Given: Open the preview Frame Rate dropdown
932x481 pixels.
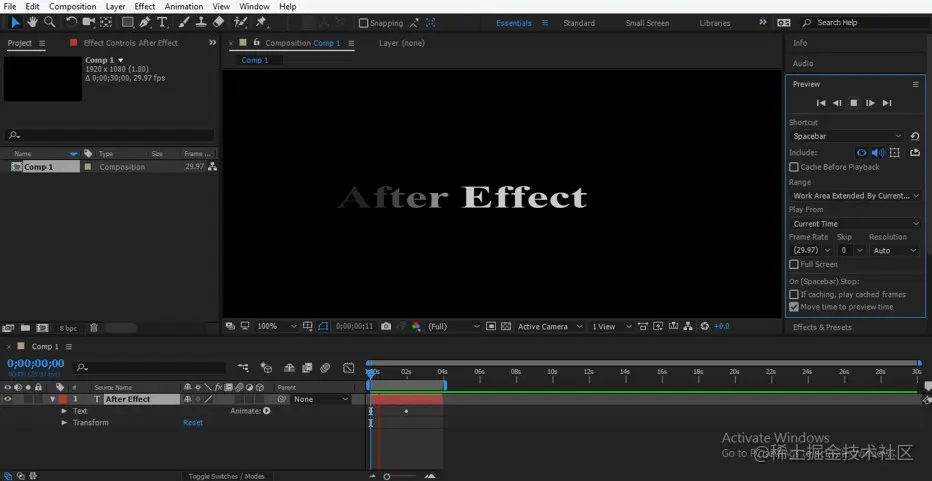Looking at the screenshot, I should pos(811,250).
